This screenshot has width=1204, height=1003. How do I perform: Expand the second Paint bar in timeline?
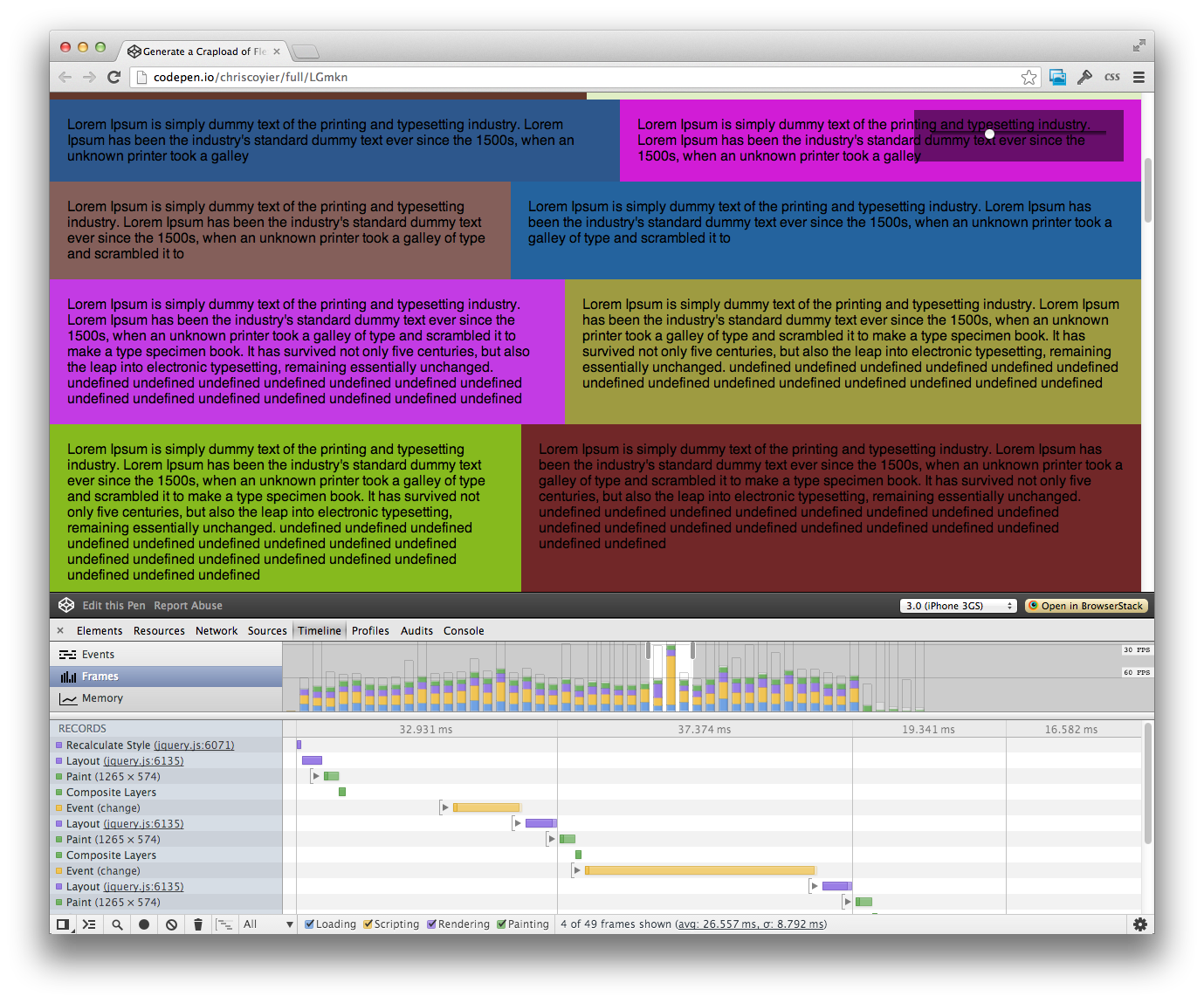coord(552,839)
